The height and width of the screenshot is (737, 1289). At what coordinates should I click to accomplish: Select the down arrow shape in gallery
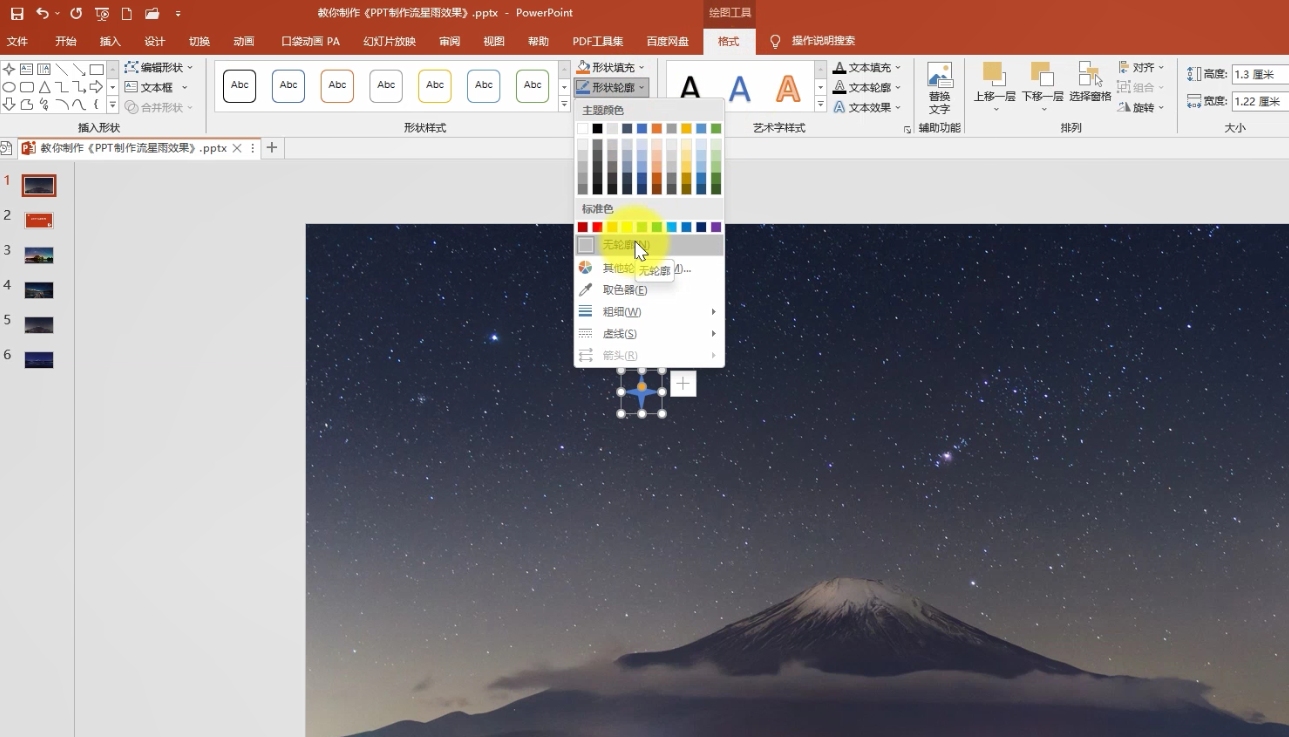[x=9, y=104]
